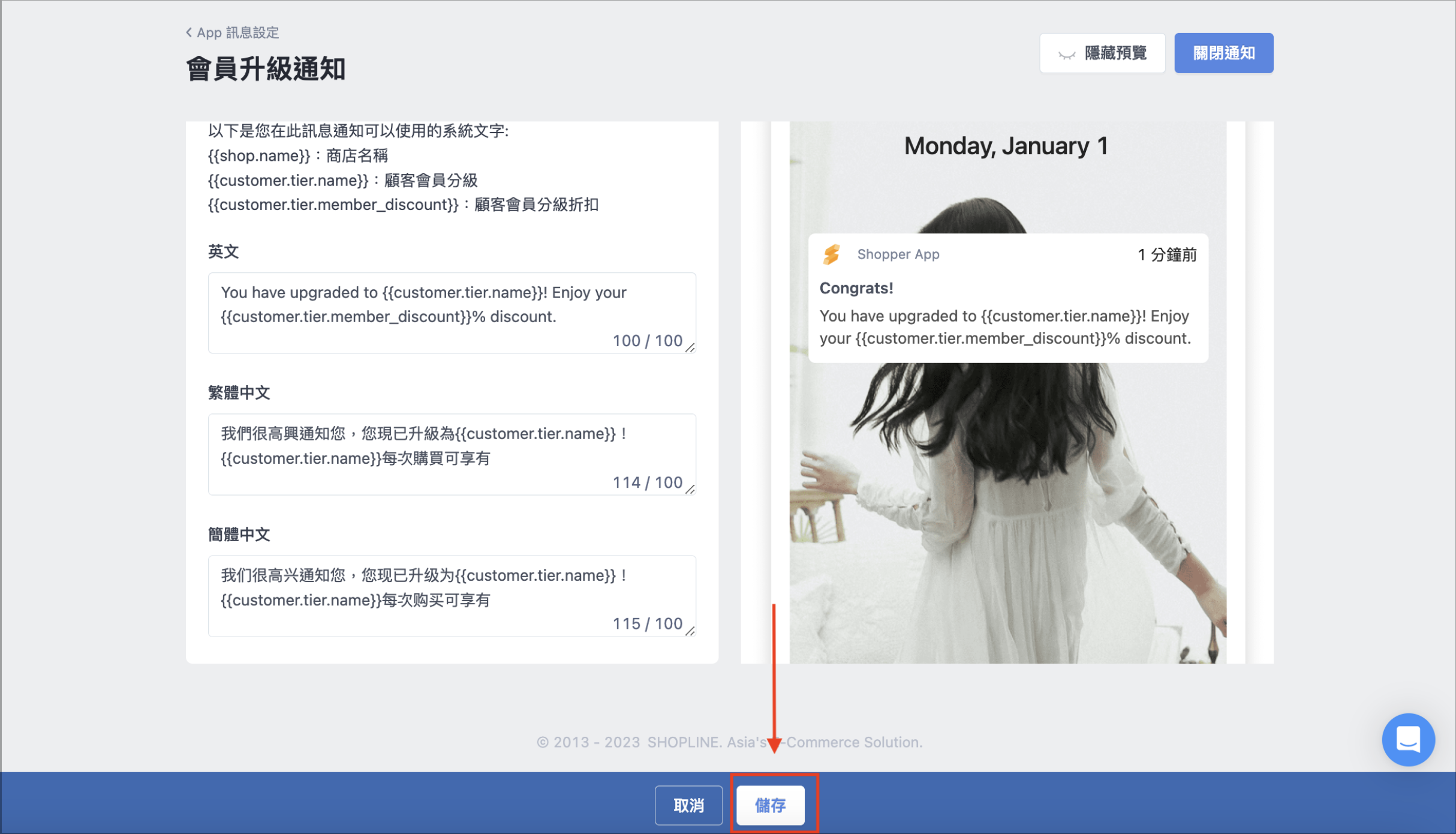Focus the 簡體中文 message text area

pos(452,596)
